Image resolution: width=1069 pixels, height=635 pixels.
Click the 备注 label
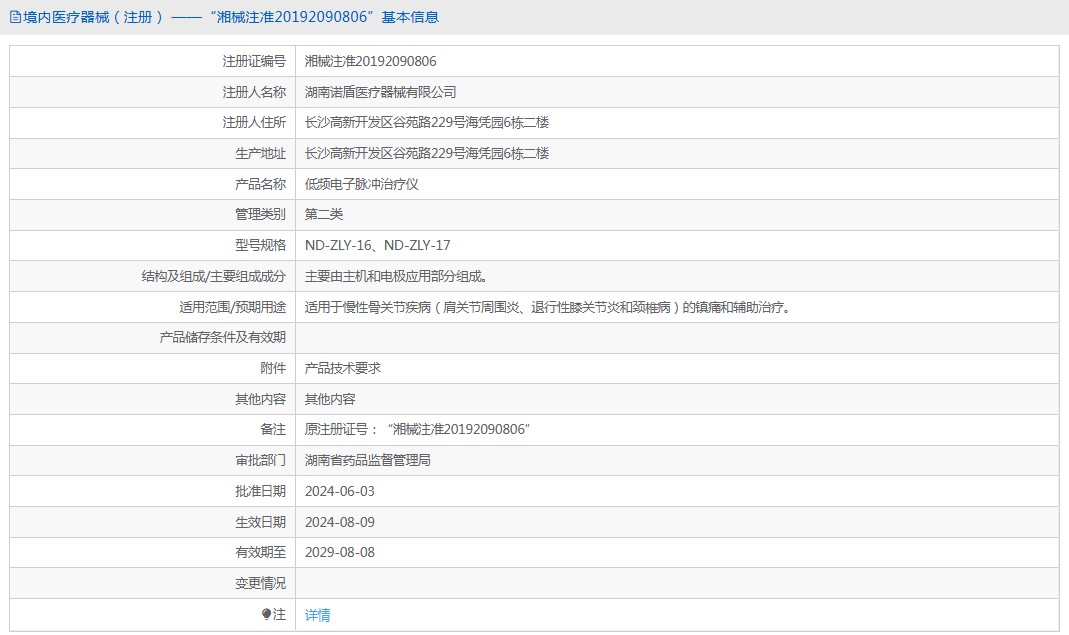[273, 430]
